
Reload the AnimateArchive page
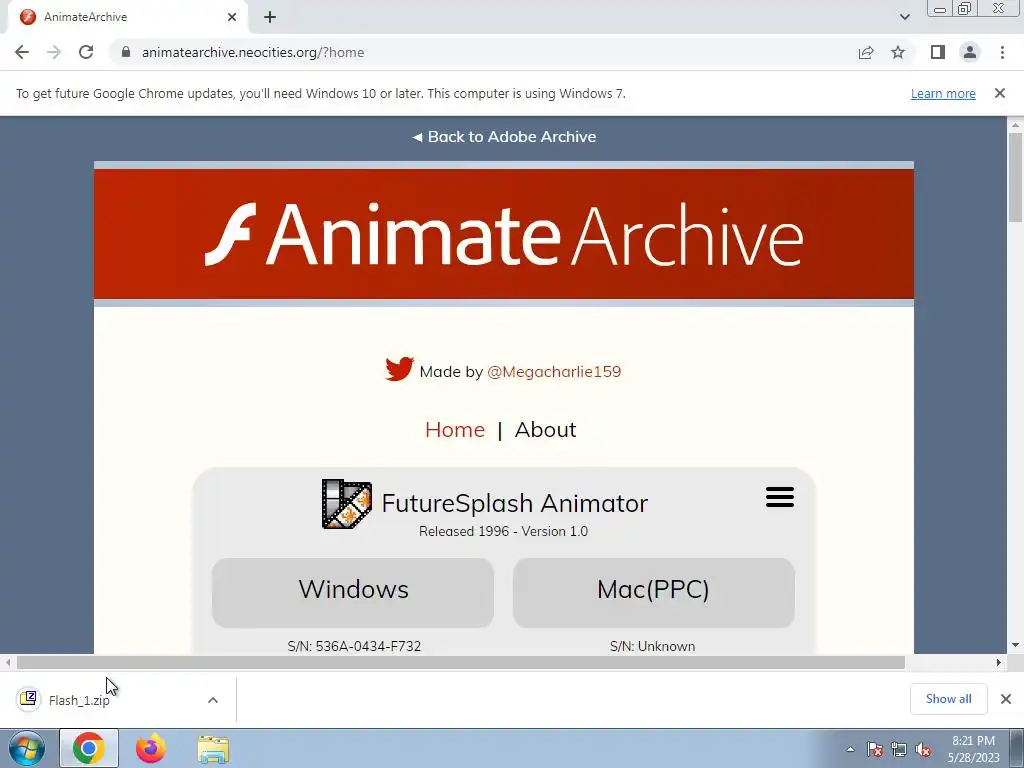pyautogui.click(x=86, y=52)
